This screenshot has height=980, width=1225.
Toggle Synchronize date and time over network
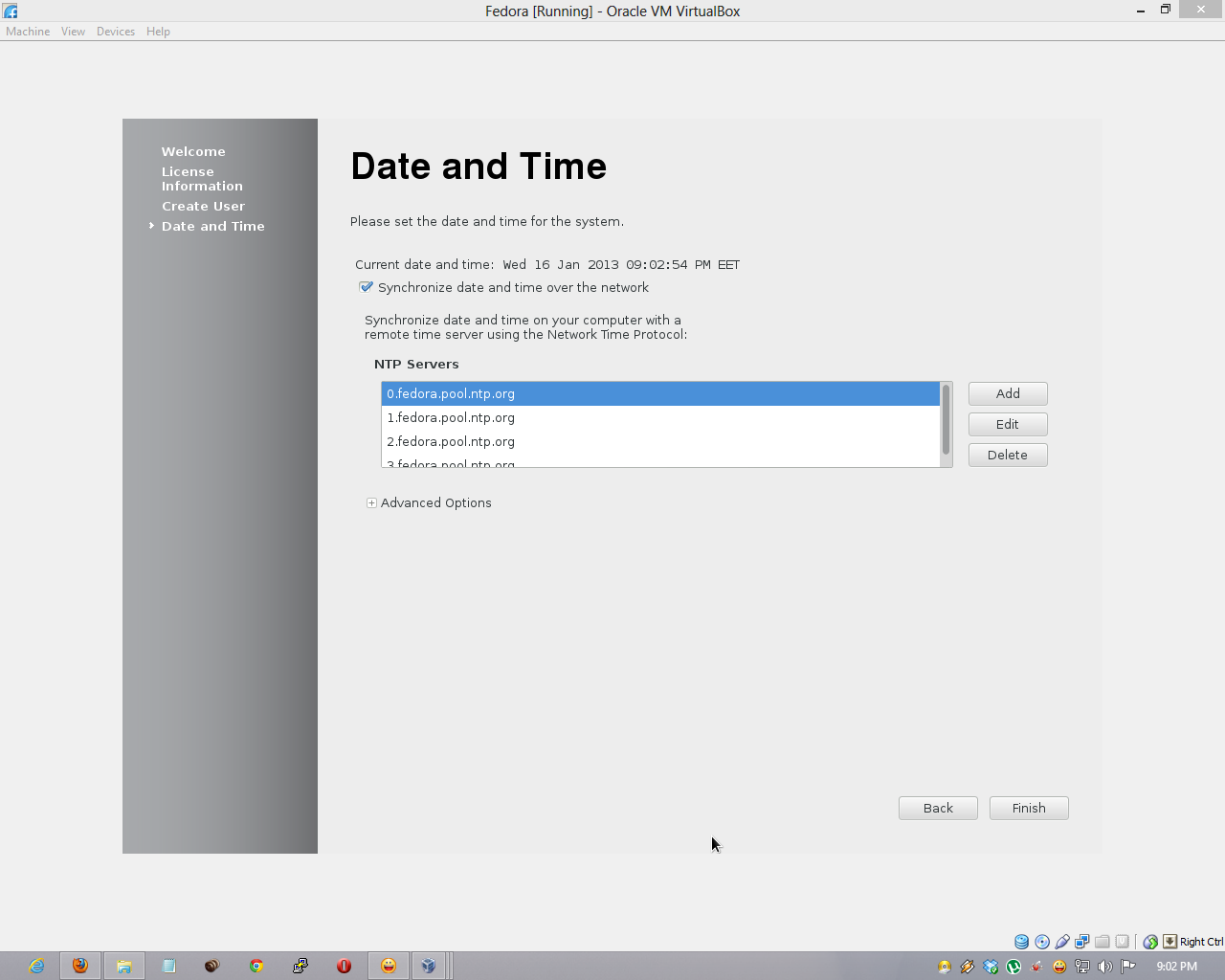tap(366, 287)
